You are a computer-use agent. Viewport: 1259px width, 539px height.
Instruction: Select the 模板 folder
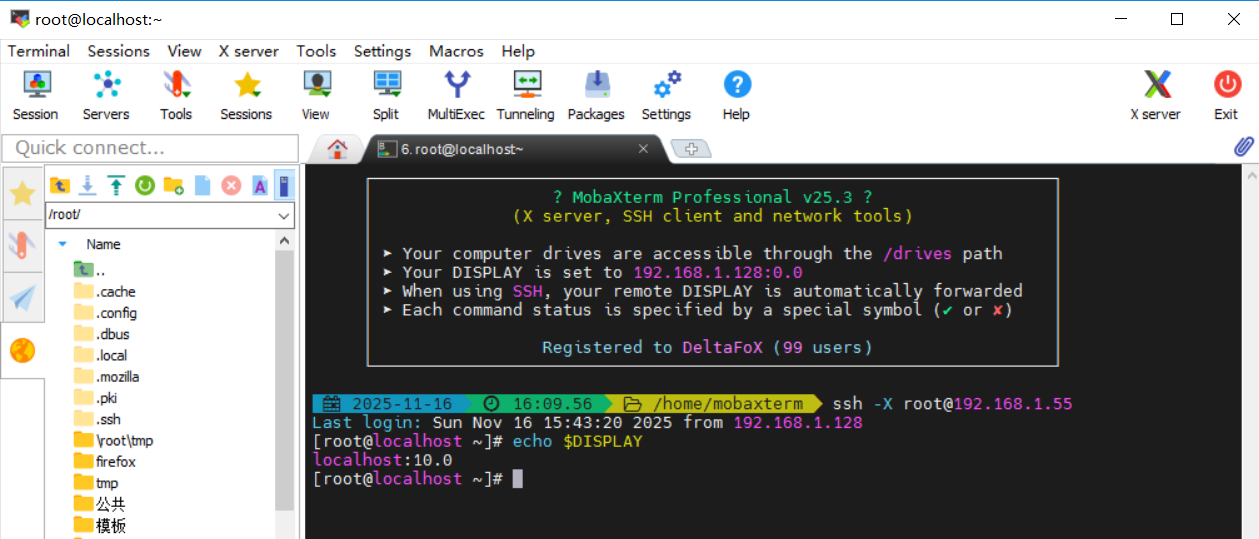[x=99, y=525]
